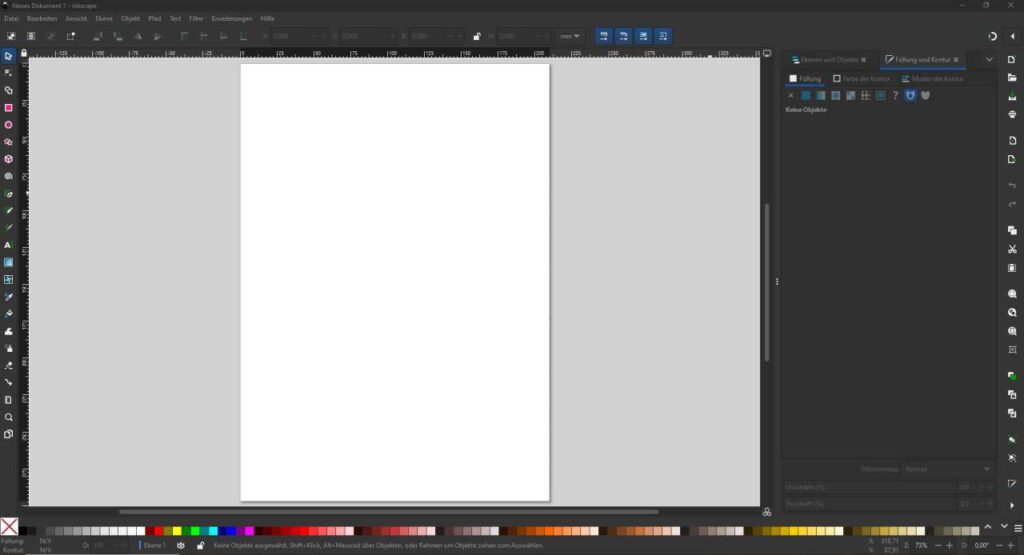Screen dimensions: 1024x555
Task: Toggle scale stroke width with object button
Action: click(x=603, y=37)
